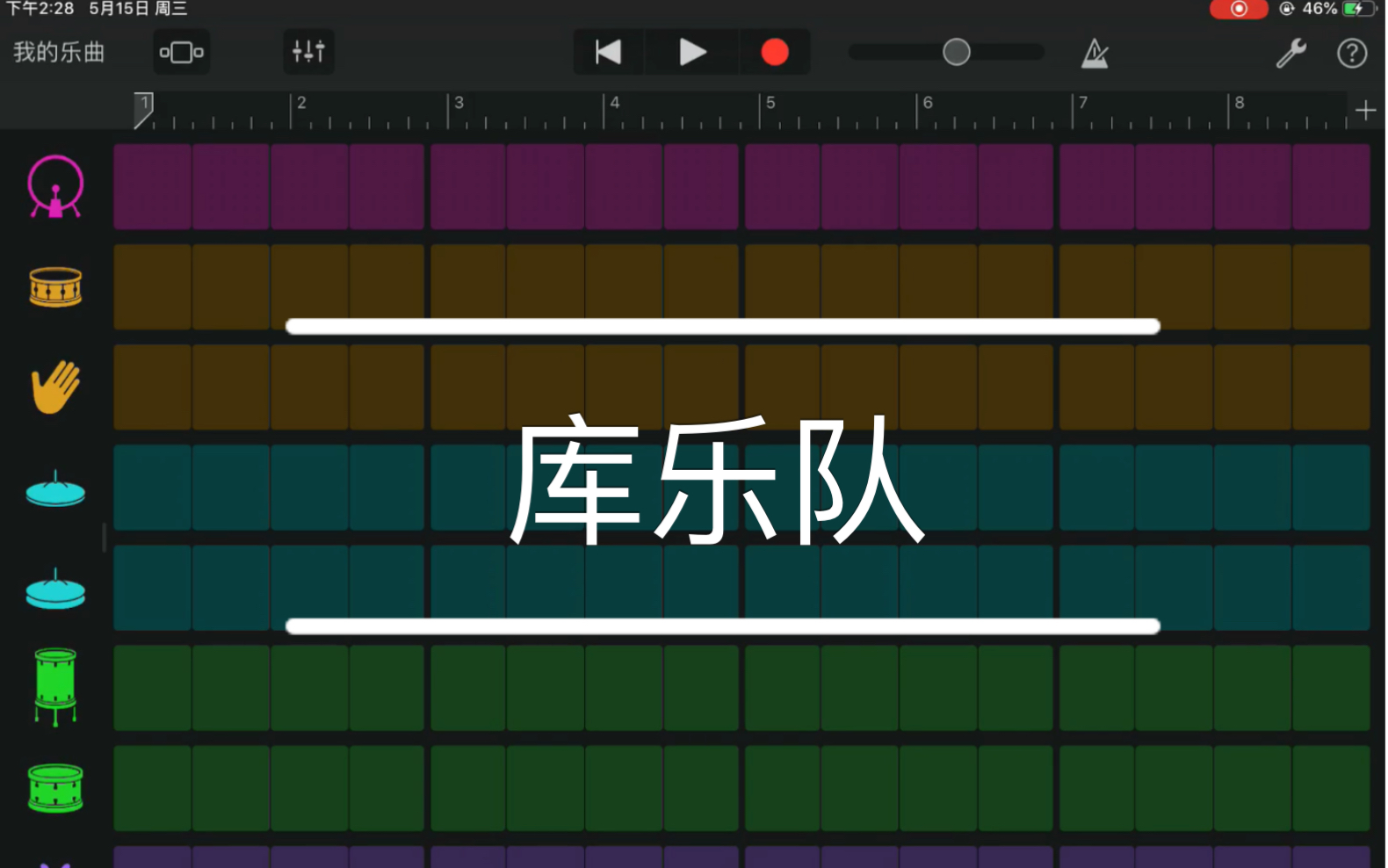
Task: Start recording with red record button
Action: (x=774, y=52)
